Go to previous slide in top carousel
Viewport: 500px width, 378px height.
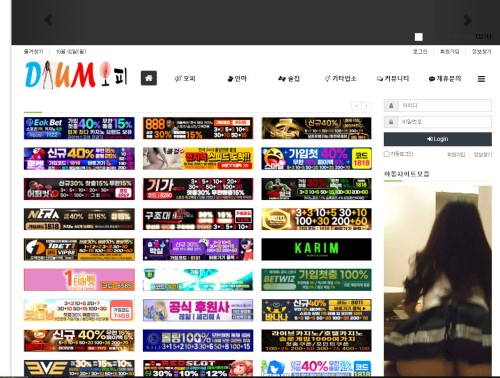(49, 20)
